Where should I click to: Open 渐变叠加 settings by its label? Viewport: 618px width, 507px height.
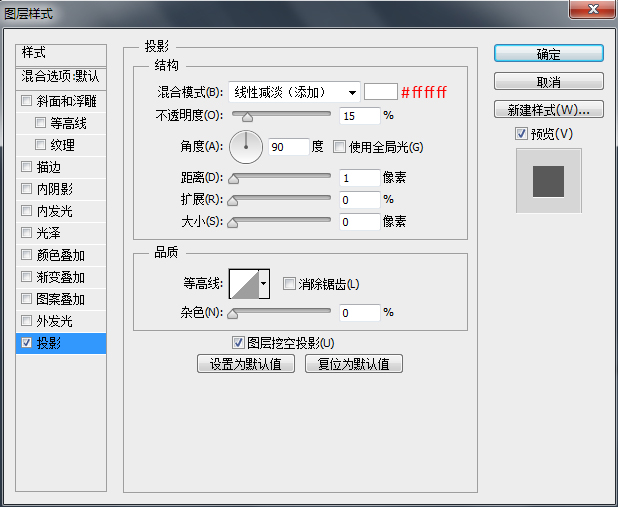[x=60, y=277]
